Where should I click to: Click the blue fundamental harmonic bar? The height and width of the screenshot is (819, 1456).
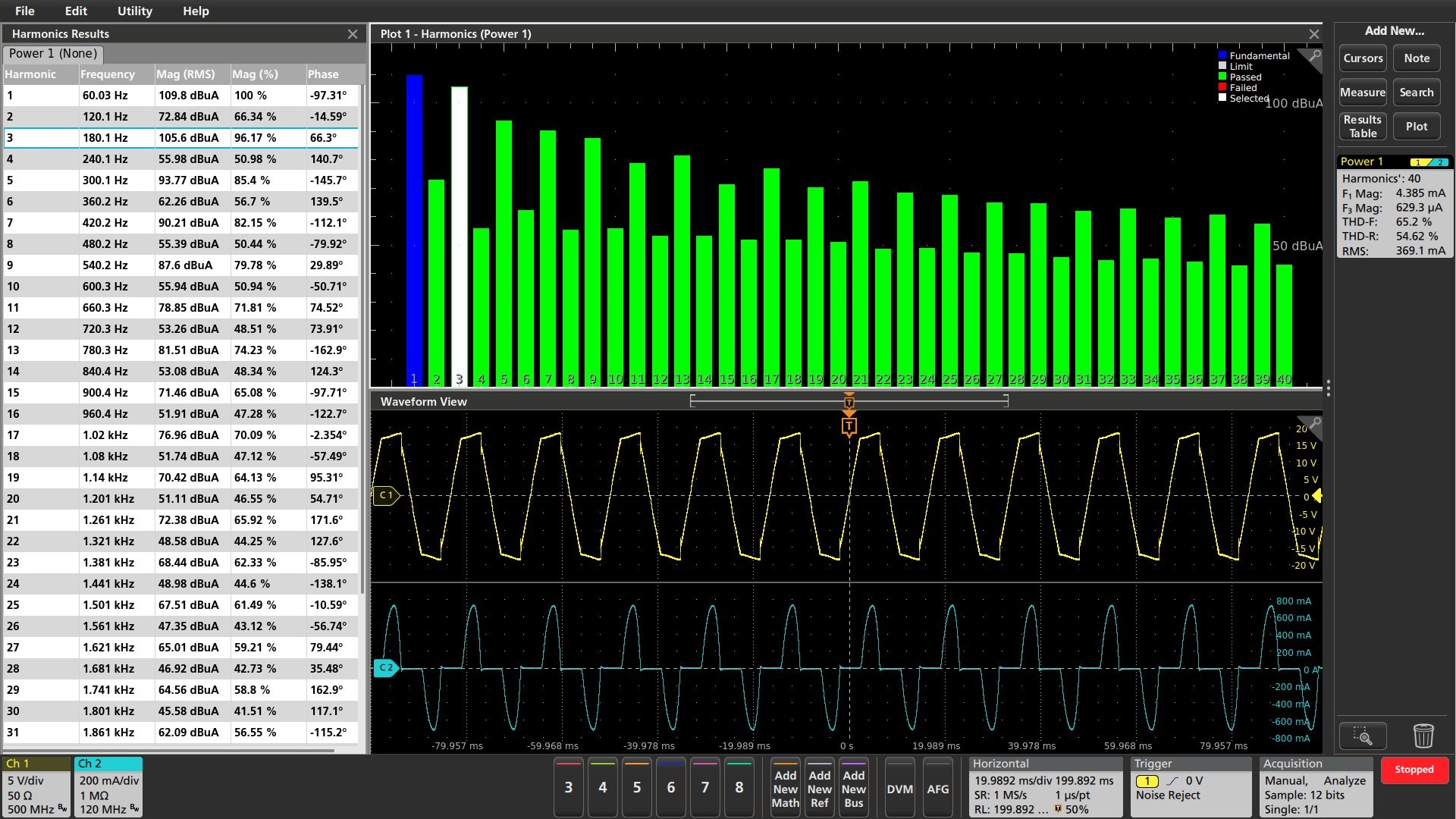coord(414,227)
